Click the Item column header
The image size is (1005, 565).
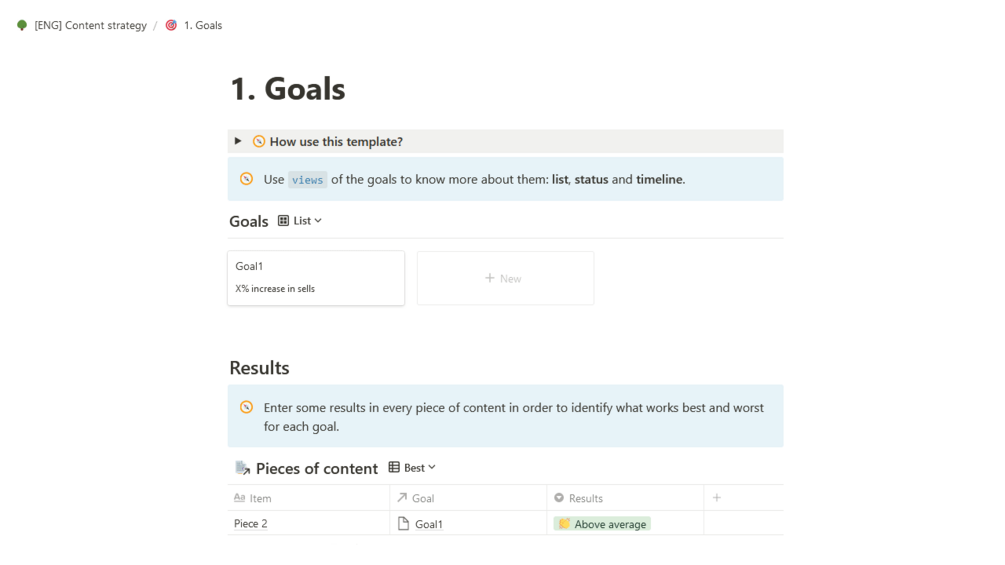click(260, 498)
